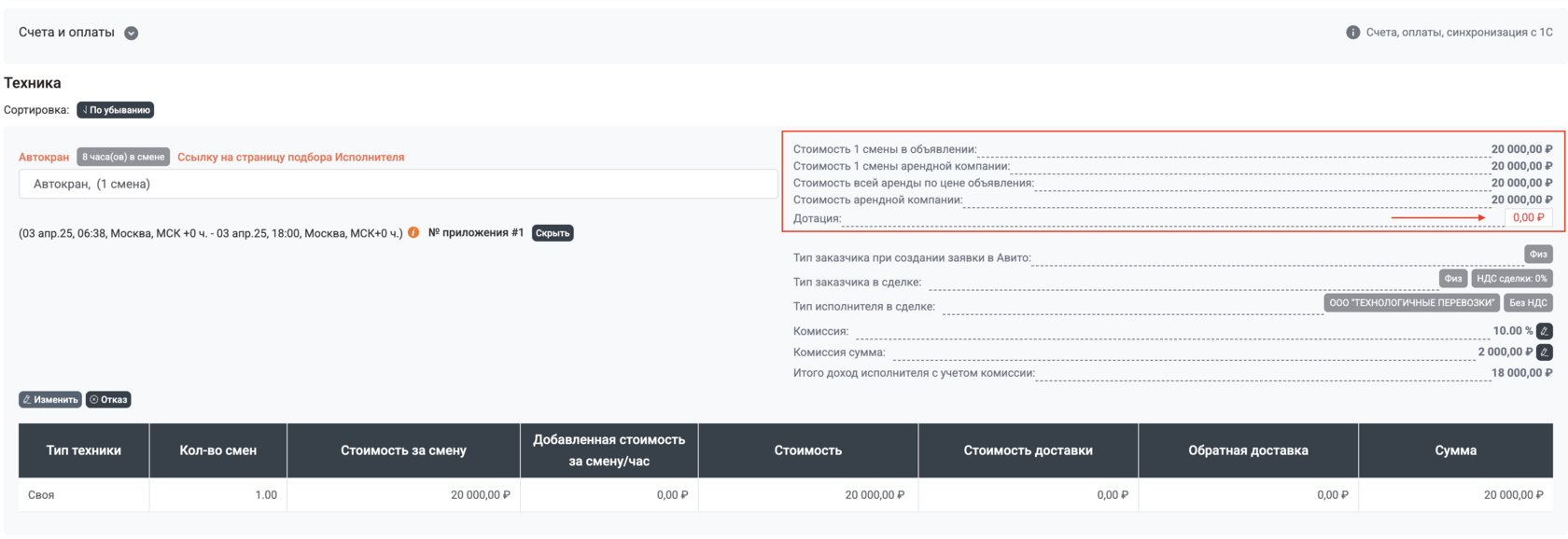Click the Физ badge in deal customer row
This screenshot has width=1568, height=539.
1453,278
